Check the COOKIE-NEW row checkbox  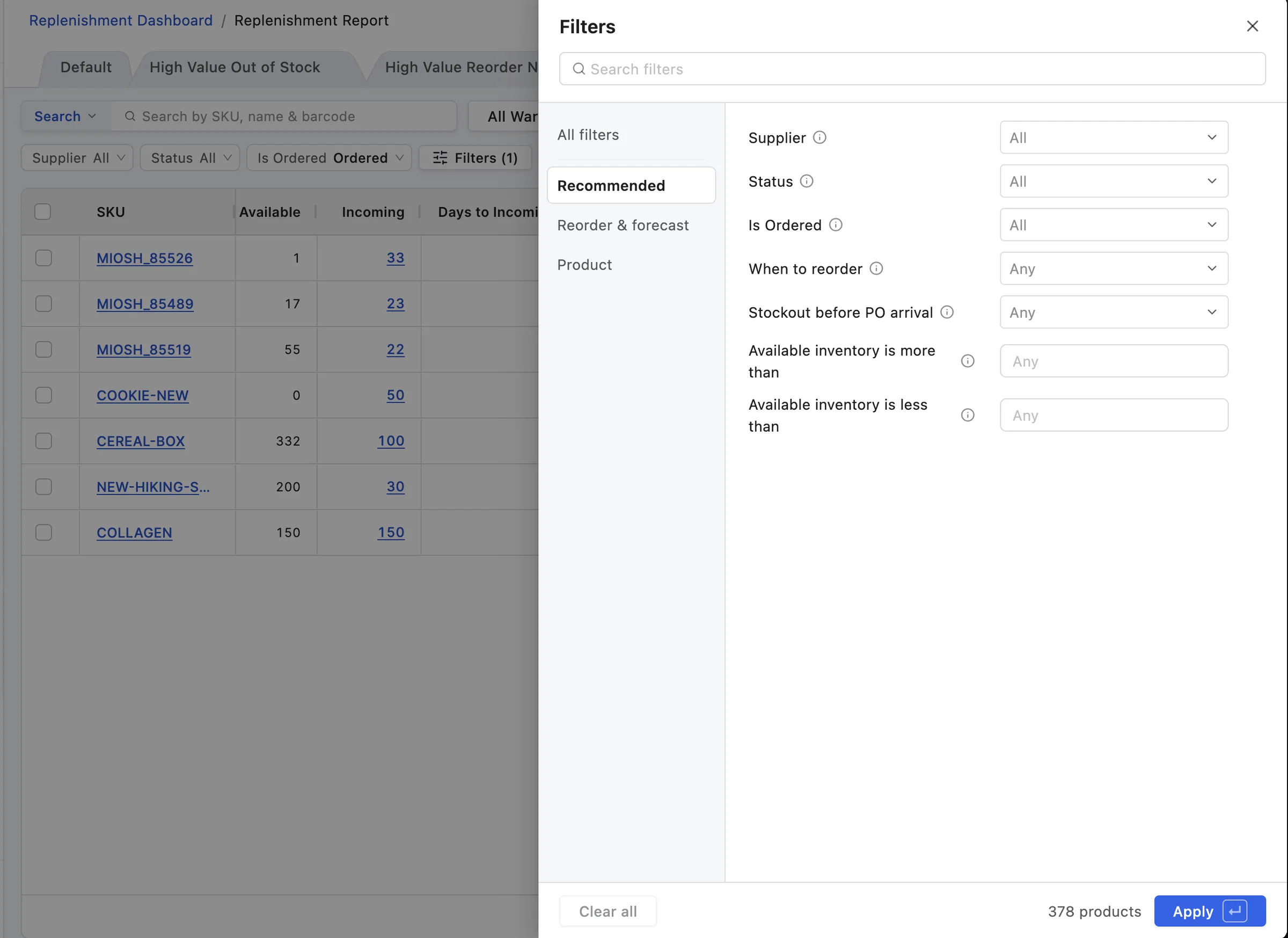[x=43, y=395]
